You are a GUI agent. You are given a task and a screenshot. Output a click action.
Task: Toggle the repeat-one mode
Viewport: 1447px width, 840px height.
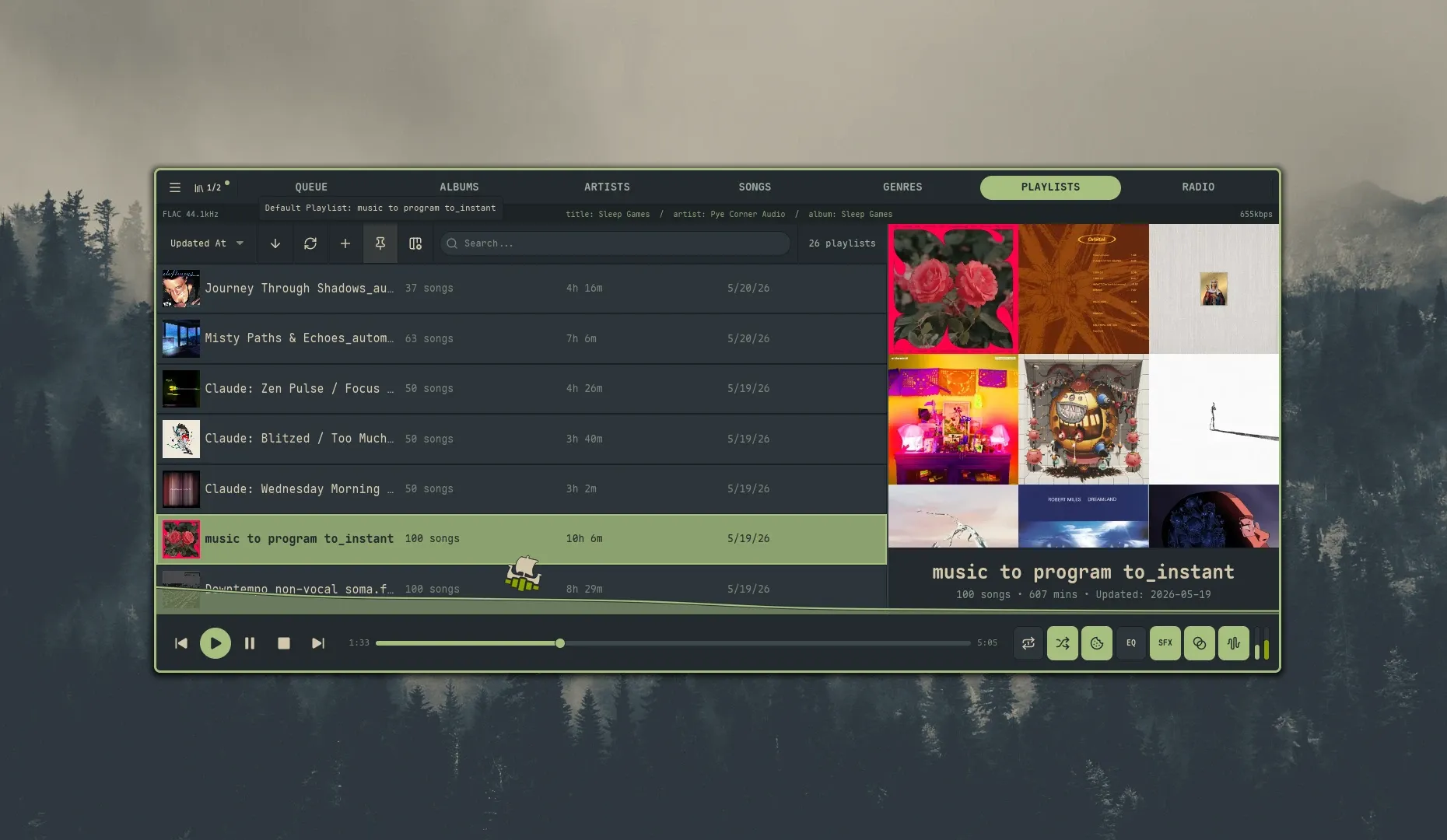[1028, 643]
